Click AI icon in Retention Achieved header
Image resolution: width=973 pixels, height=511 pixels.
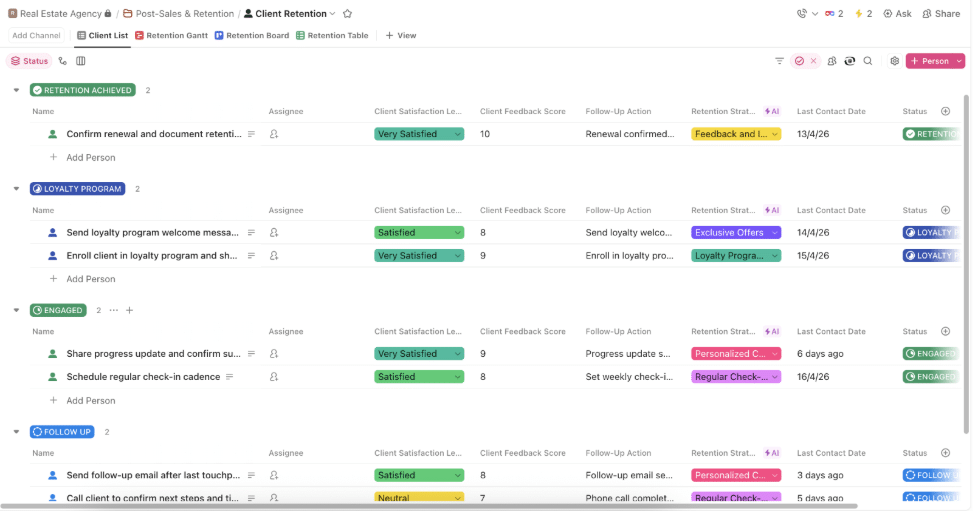click(x=772, y=111)
